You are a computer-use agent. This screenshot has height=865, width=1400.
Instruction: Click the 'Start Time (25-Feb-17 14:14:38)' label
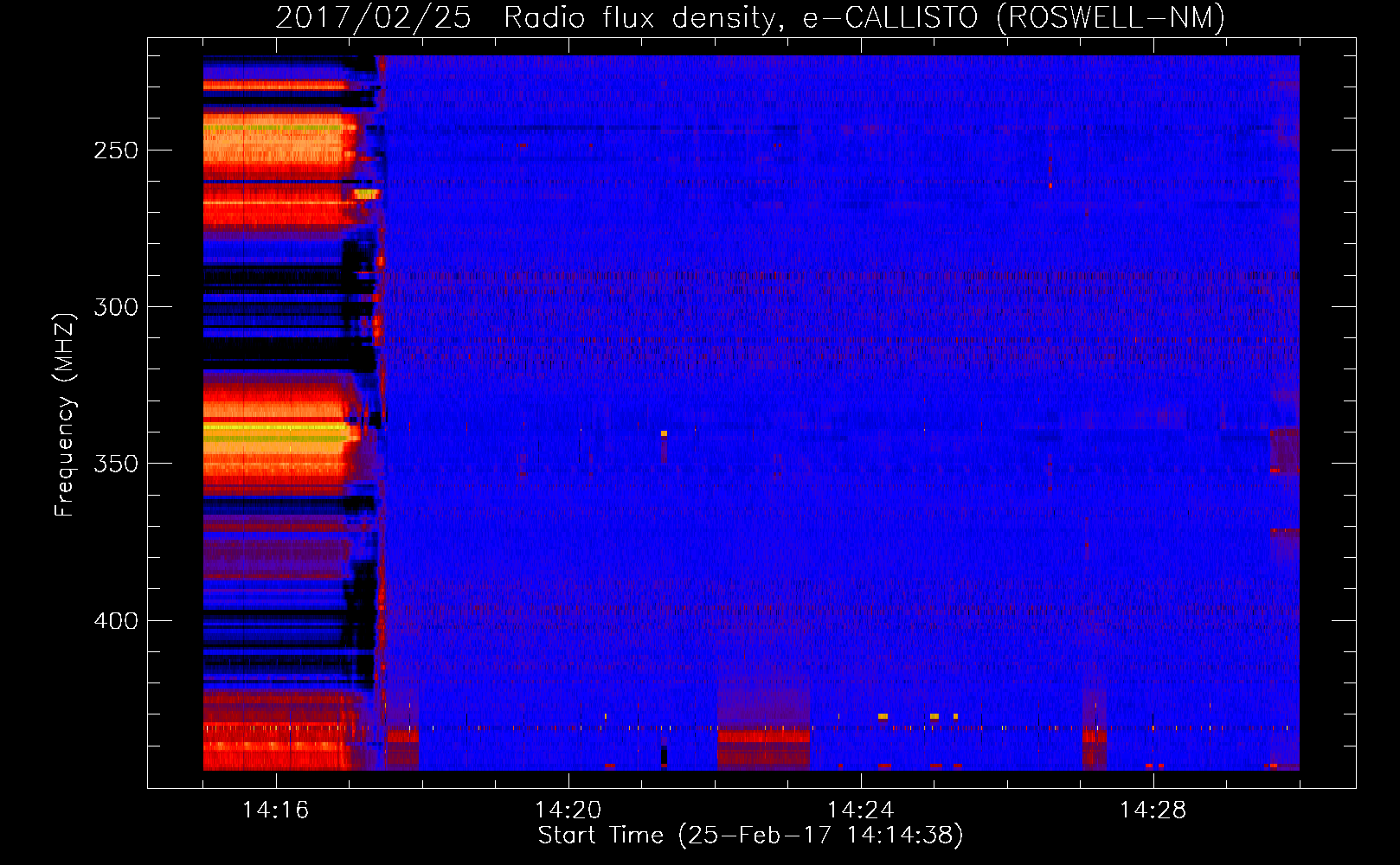pyautogui.click(x=750, y=836)
